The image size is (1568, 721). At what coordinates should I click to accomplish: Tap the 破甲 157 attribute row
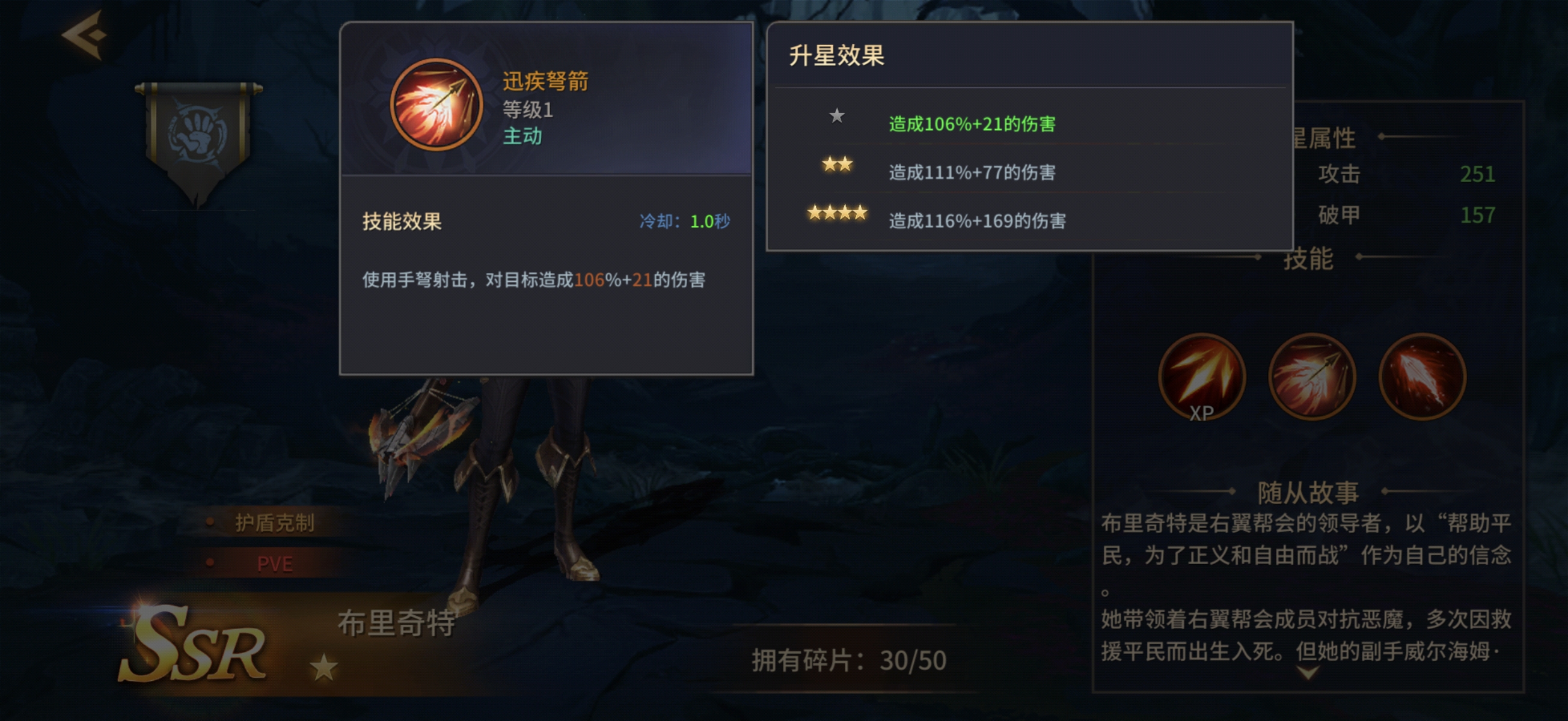1406,214
